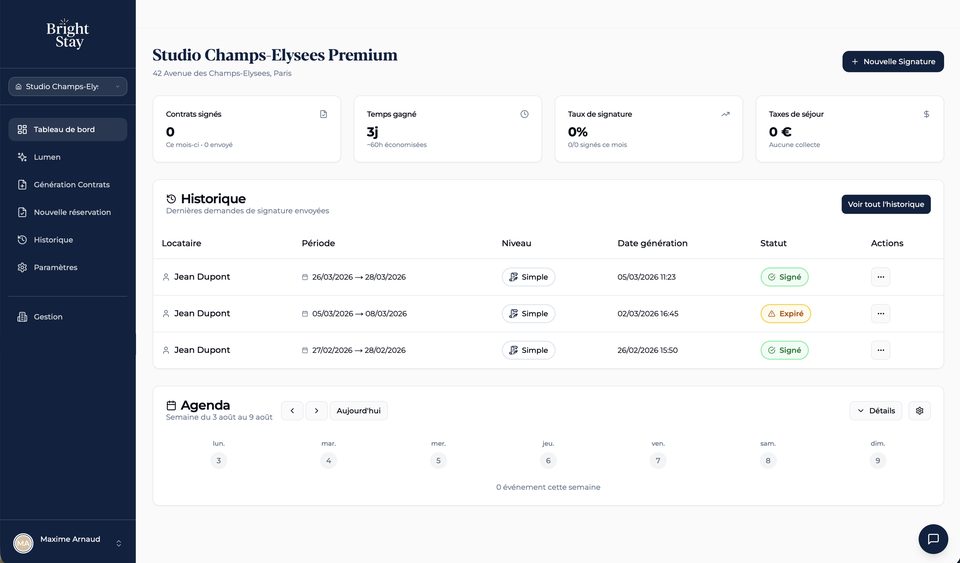Expand the Studio Champs-Ely property selector
960x563 pixels.
tap(67, 86)
